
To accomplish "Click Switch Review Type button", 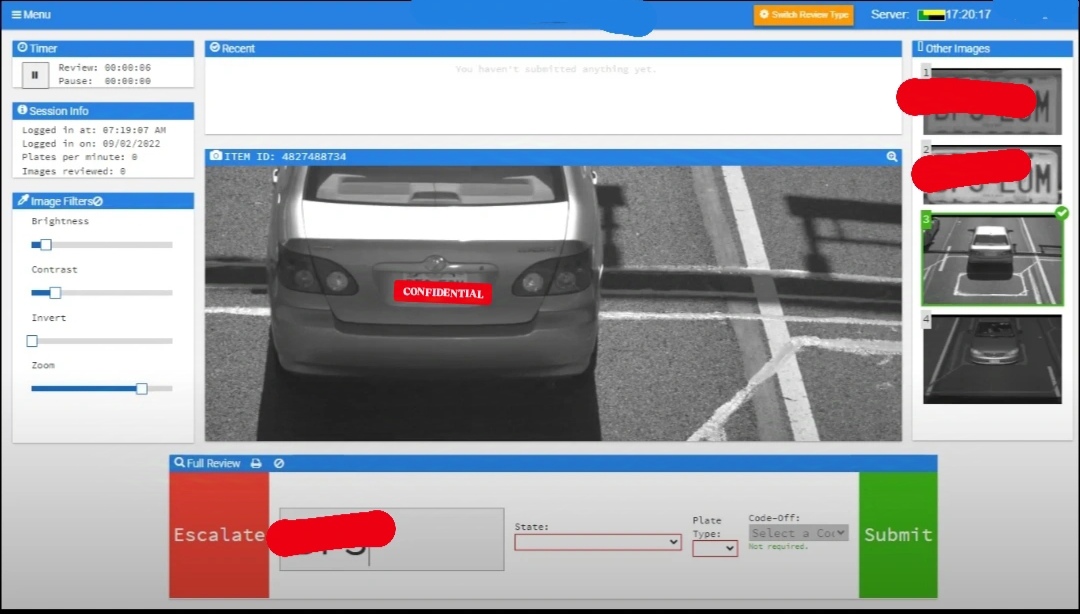I will tap(803, 14).
